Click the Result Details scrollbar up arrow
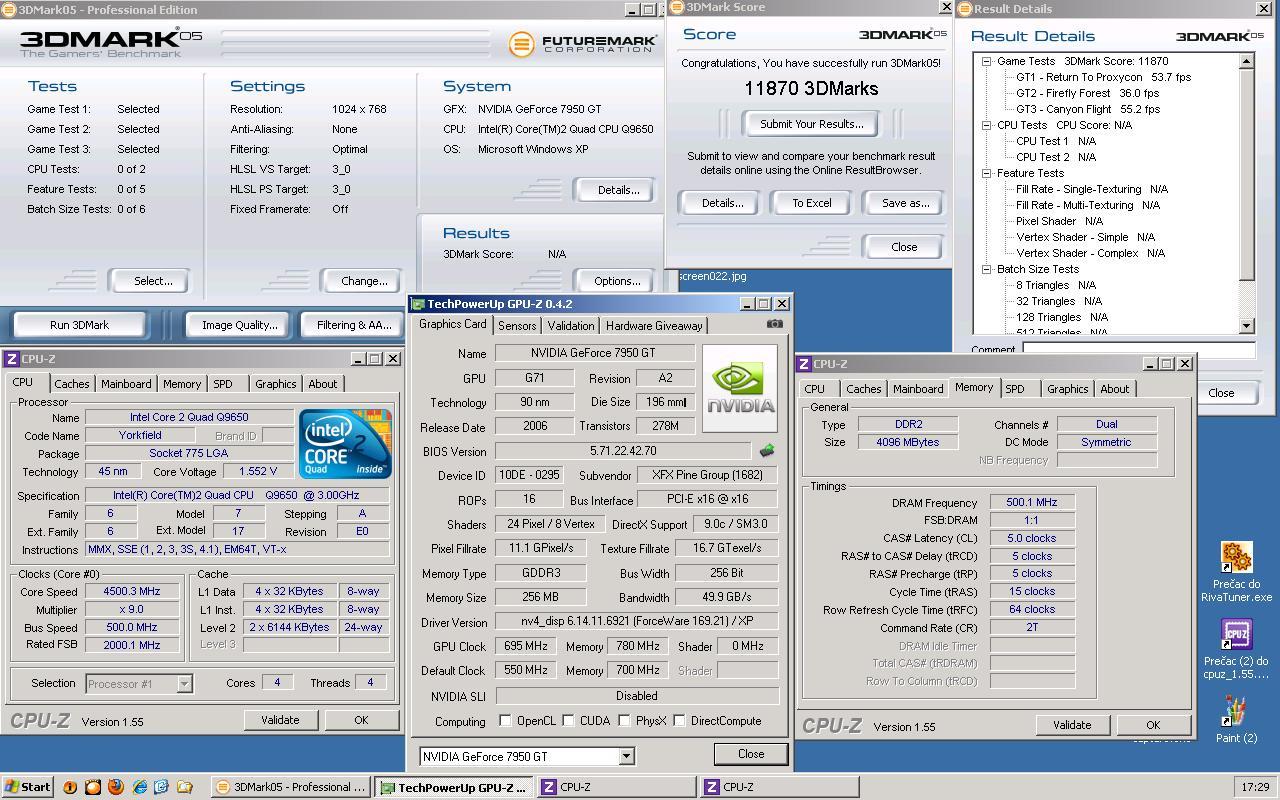This screenshot has height=800, width=1280. [x=1246, y=61]
